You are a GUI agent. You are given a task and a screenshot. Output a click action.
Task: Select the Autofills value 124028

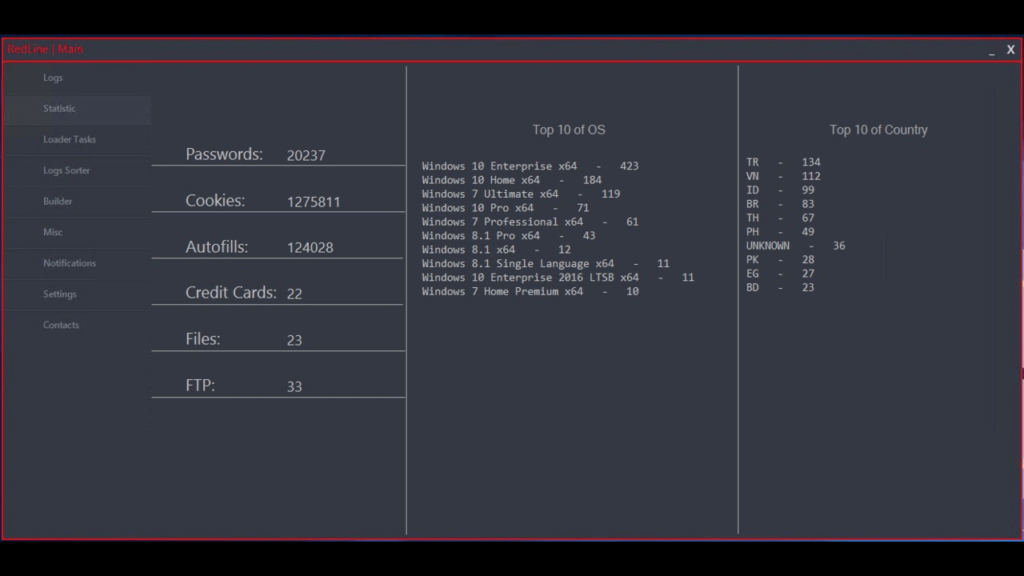(x=310, y=248)
